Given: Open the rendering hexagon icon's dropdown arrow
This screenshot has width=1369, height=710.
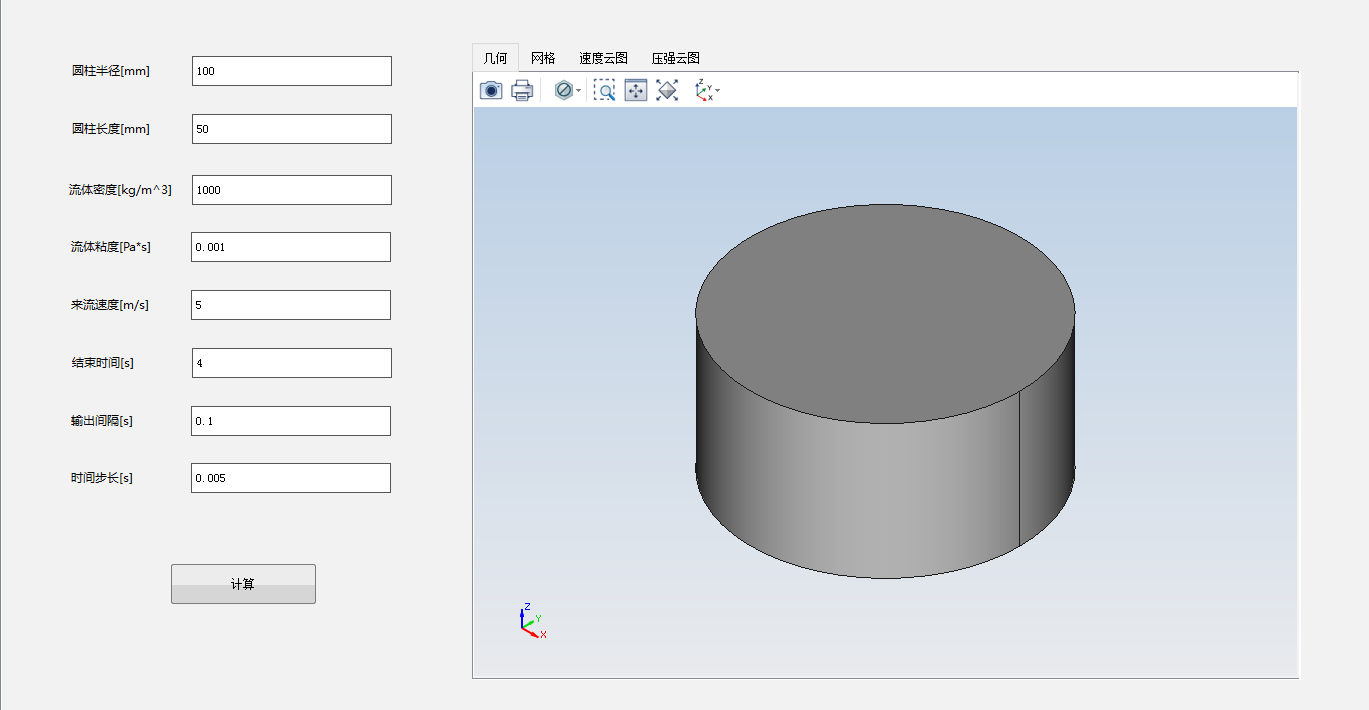Looking at the screenshot, I should [578, 91].
